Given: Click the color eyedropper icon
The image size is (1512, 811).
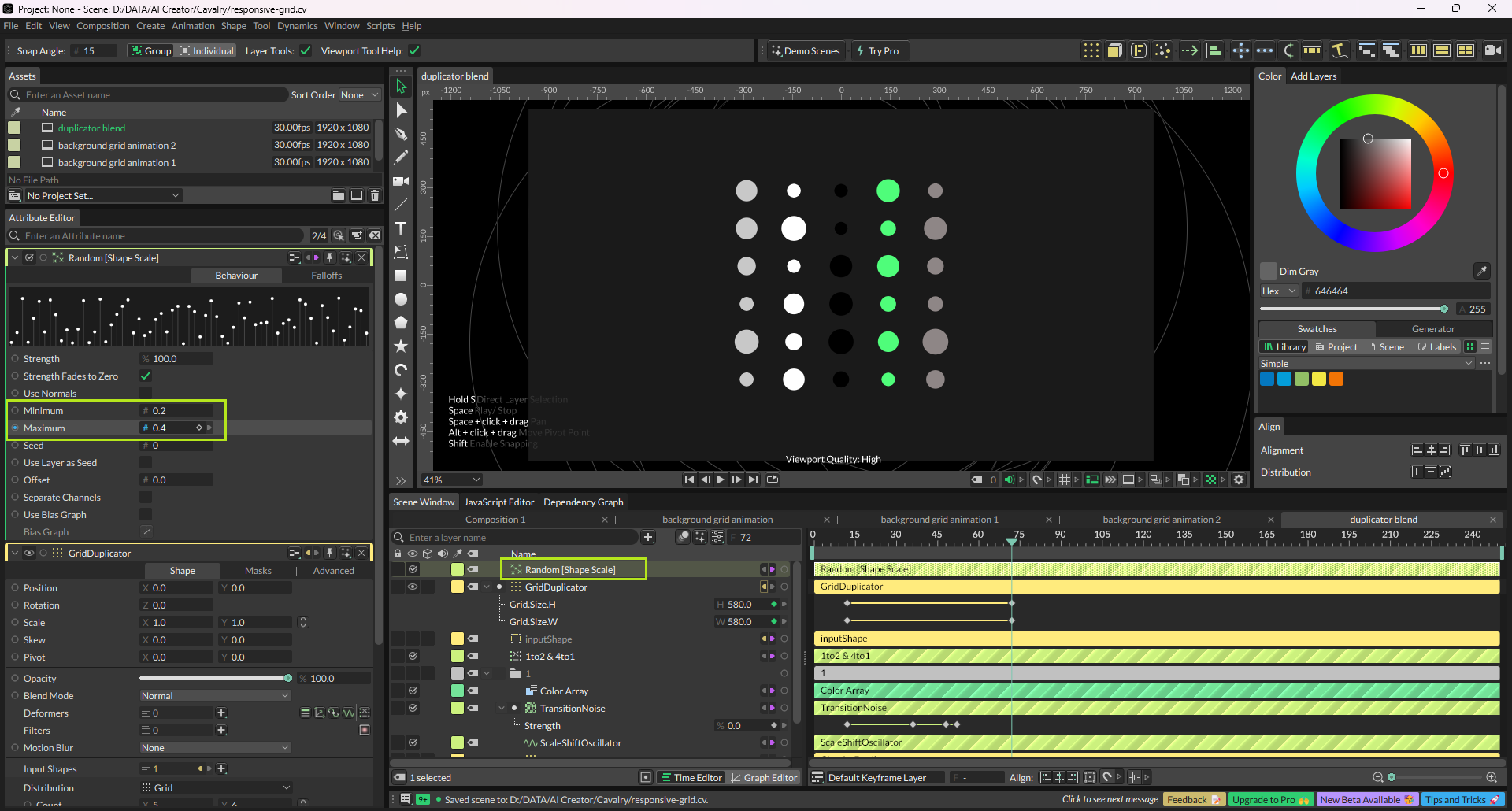Looking at the screenshot, I should tap(1481, 271).
